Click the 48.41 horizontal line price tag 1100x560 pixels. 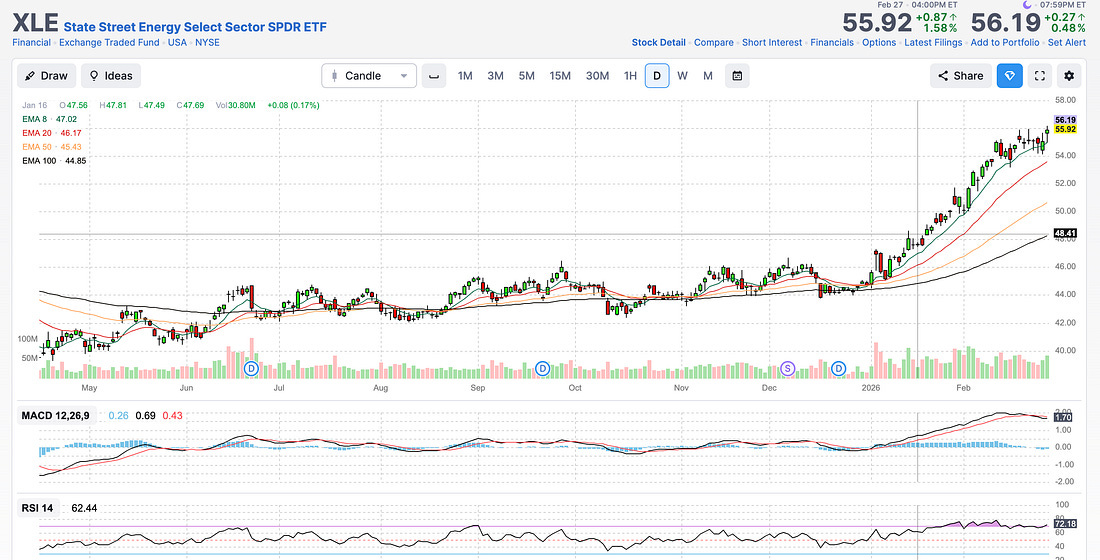click(1065, 233)
